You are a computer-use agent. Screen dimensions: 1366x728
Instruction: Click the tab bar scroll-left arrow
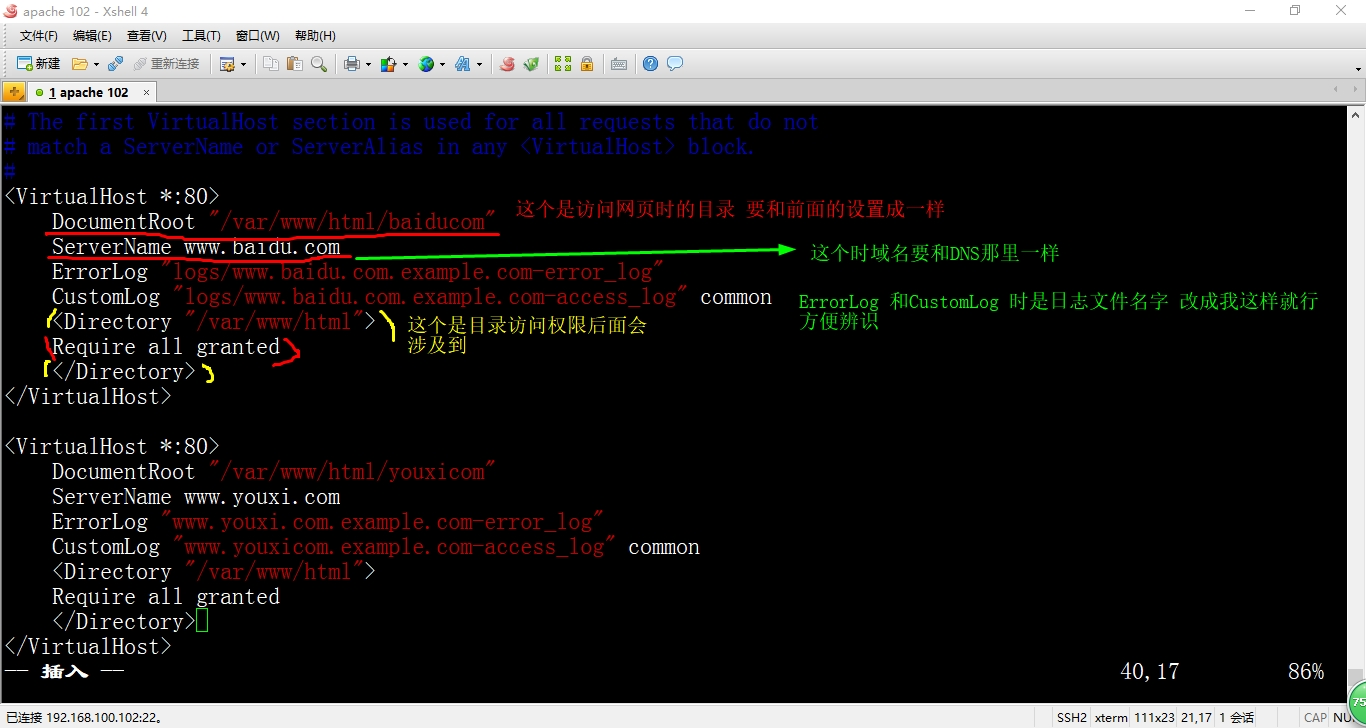pos(1335,90)
